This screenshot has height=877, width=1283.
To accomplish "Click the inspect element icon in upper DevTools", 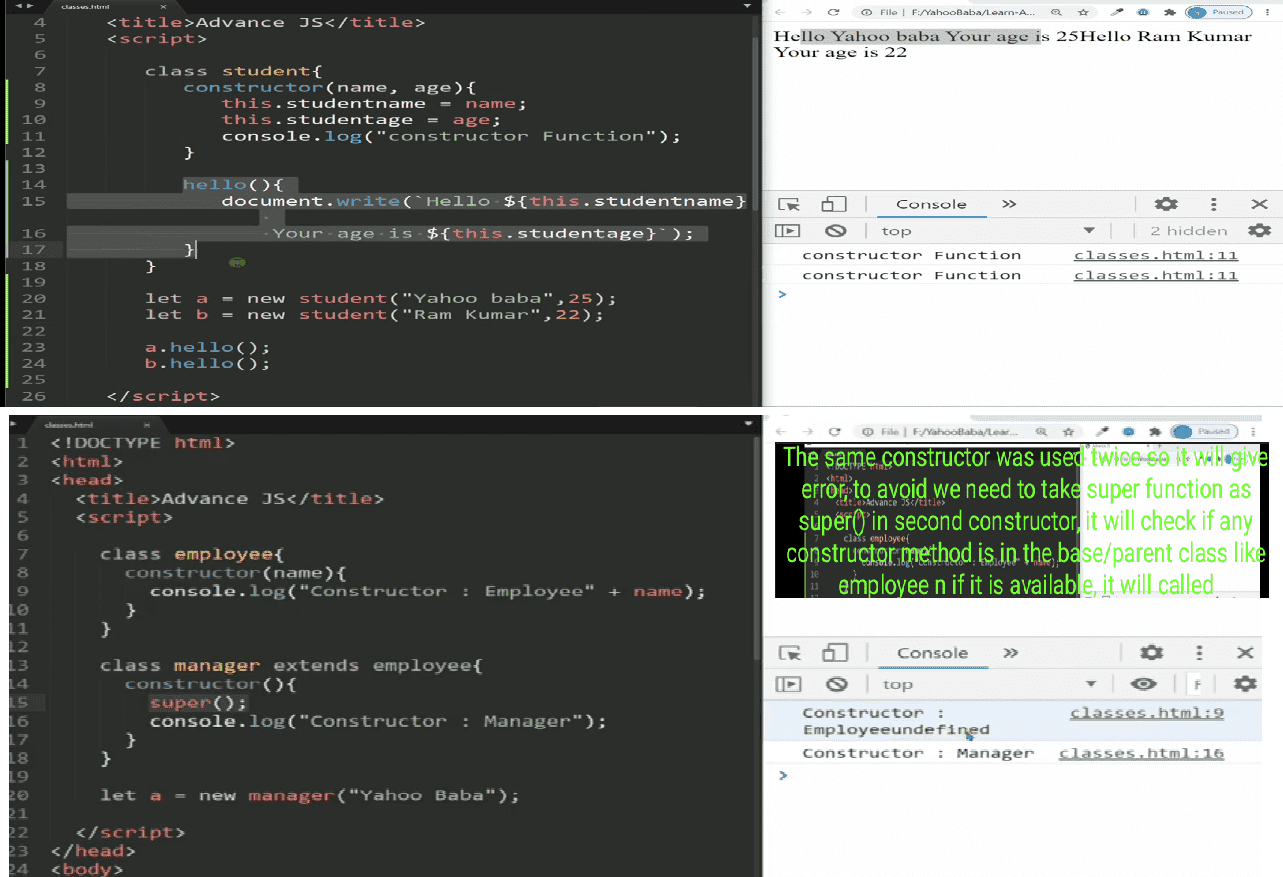I will click(x=790, y=204).
